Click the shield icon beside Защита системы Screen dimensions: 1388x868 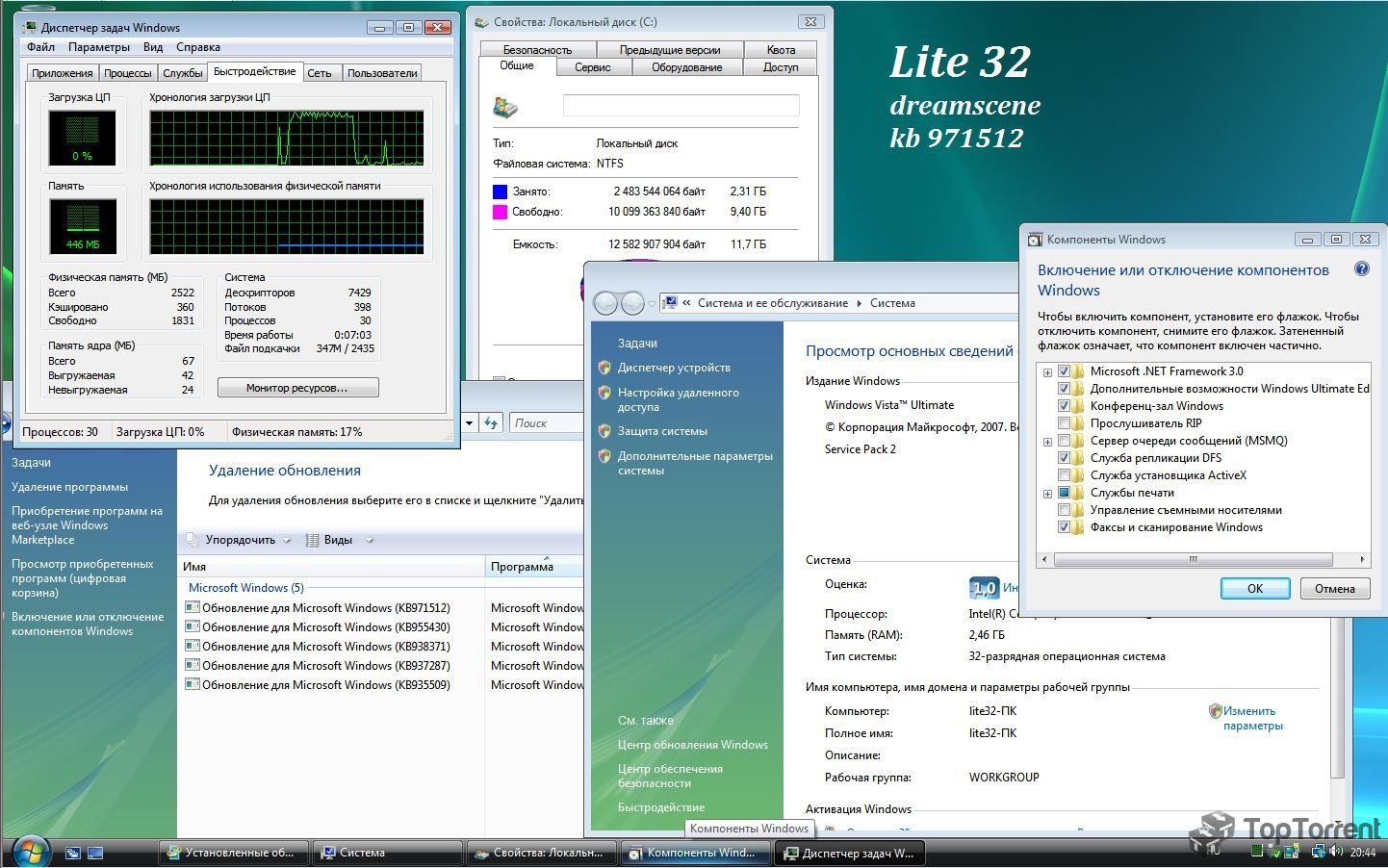[604, 431]
